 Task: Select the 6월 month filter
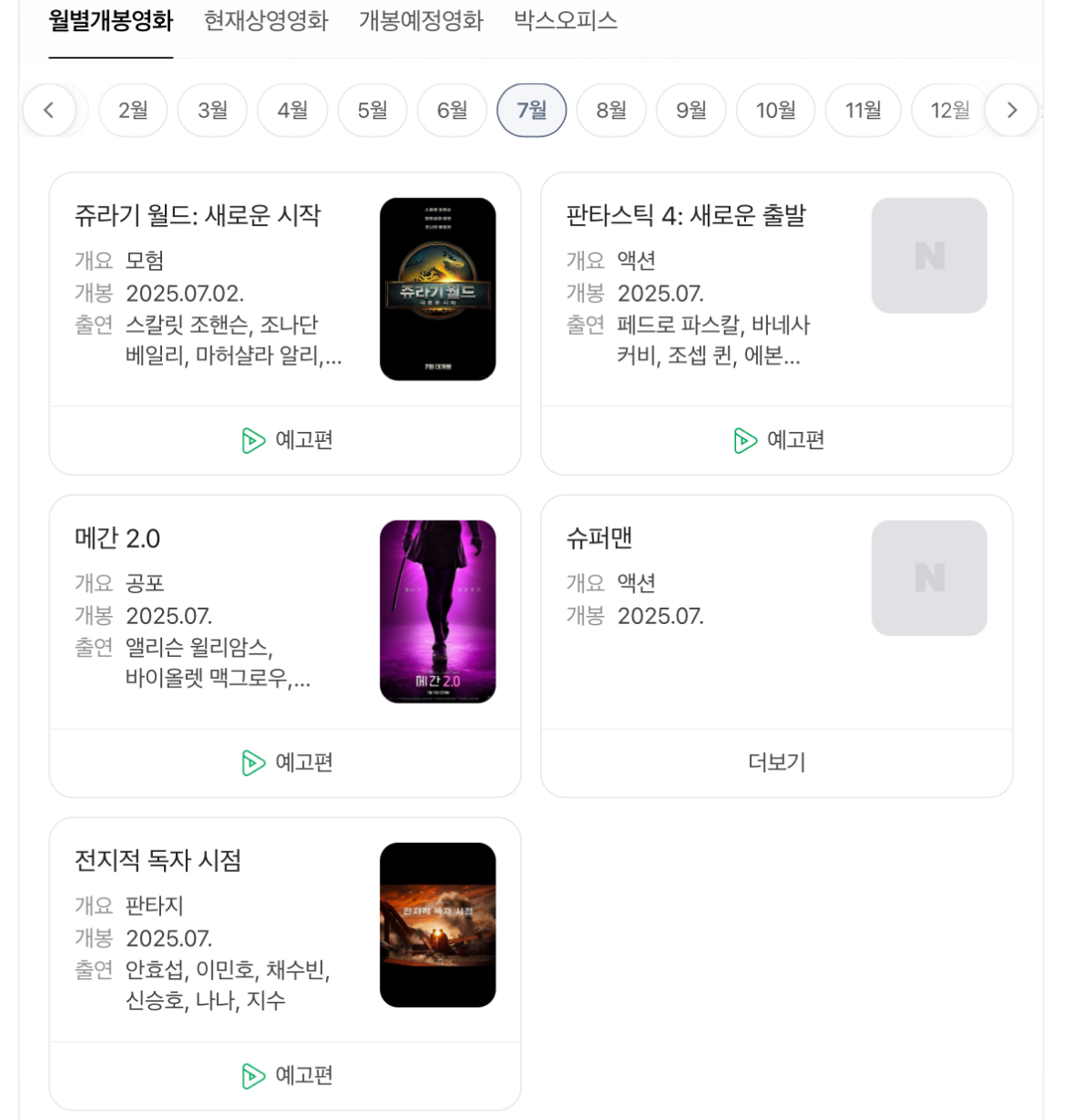452,111
